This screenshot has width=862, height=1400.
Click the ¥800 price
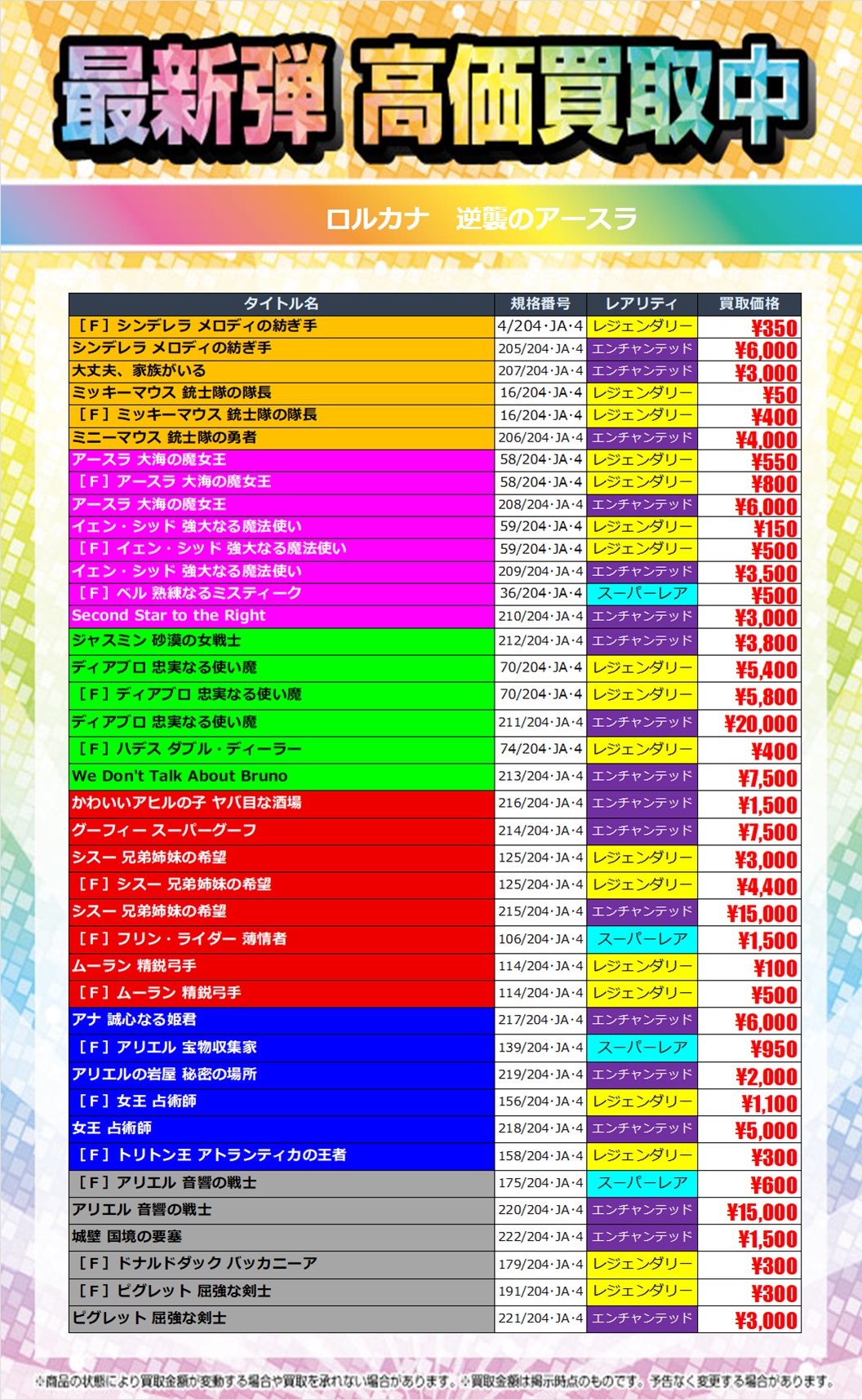pyautogui.click(x=774, y=484)
